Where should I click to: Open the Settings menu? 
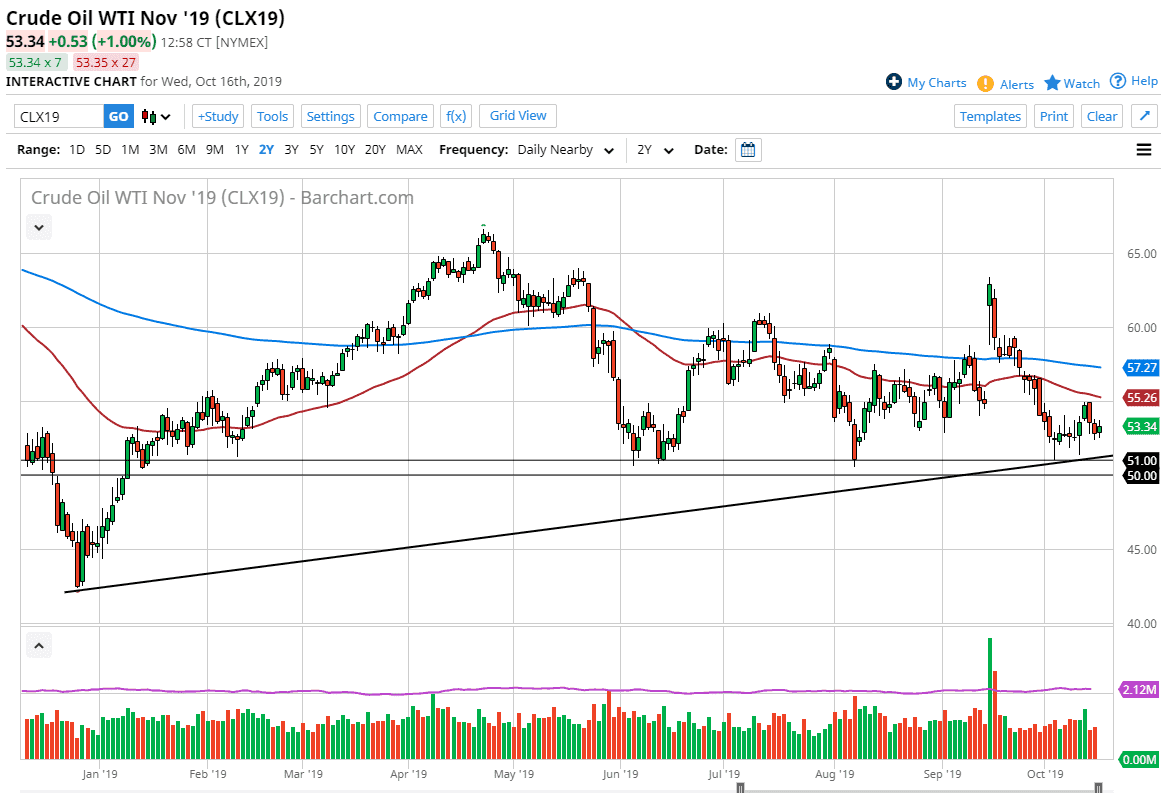(330, 116)
